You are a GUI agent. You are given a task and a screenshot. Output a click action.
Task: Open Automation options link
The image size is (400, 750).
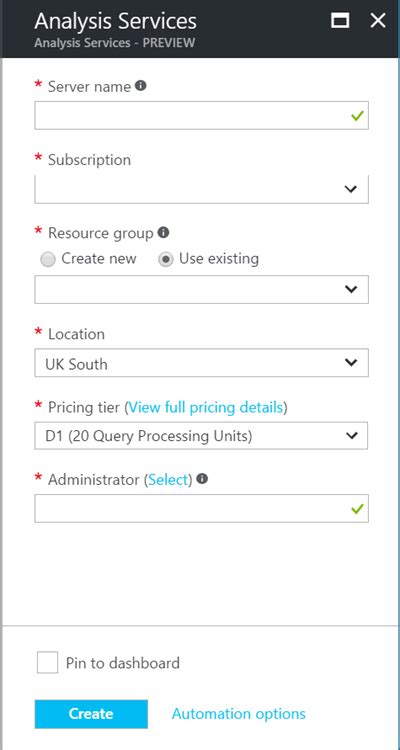pos(239,714)
